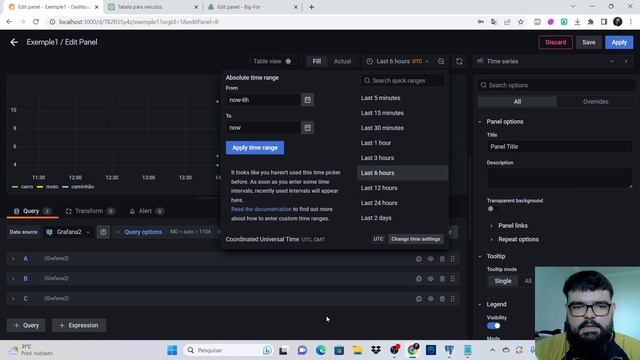Select Actual view mode

coord(342,61)
